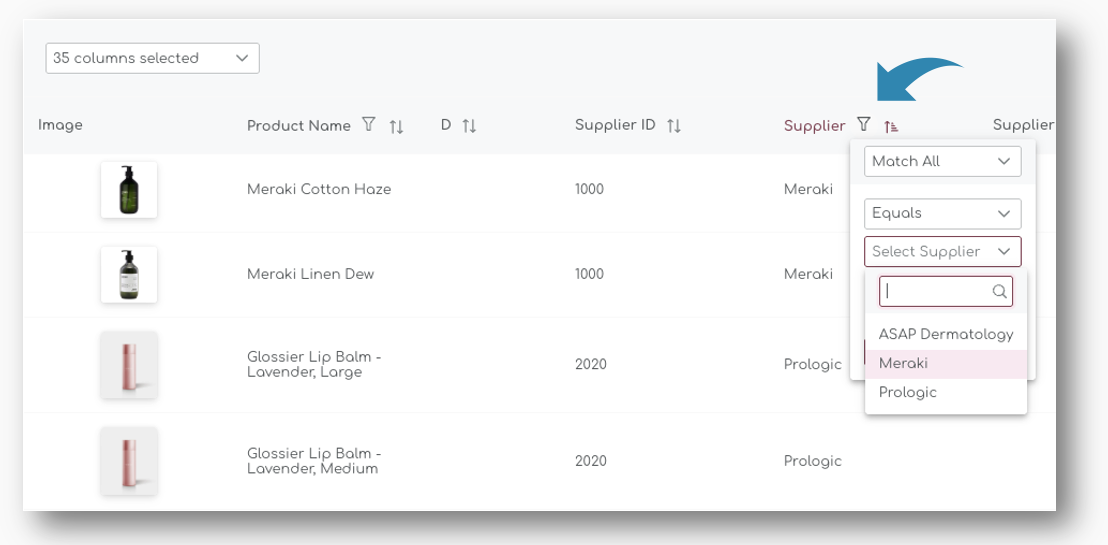Toggle the Supplier column sort icon
1108x545 pixels.
891,126
